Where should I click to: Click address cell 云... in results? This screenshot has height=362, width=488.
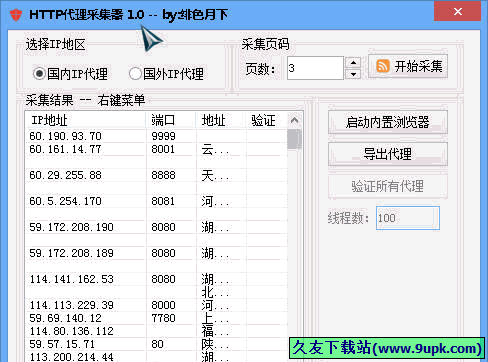(x=215, y=149)
